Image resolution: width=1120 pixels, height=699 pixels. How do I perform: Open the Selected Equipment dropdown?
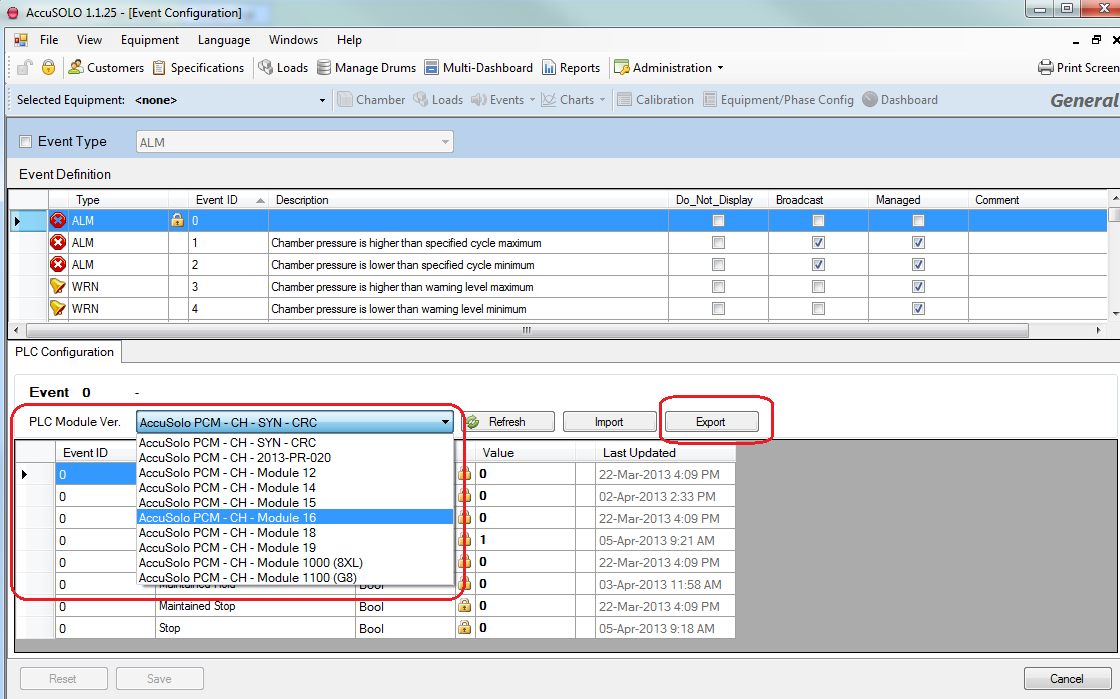[x=322, y=100]
